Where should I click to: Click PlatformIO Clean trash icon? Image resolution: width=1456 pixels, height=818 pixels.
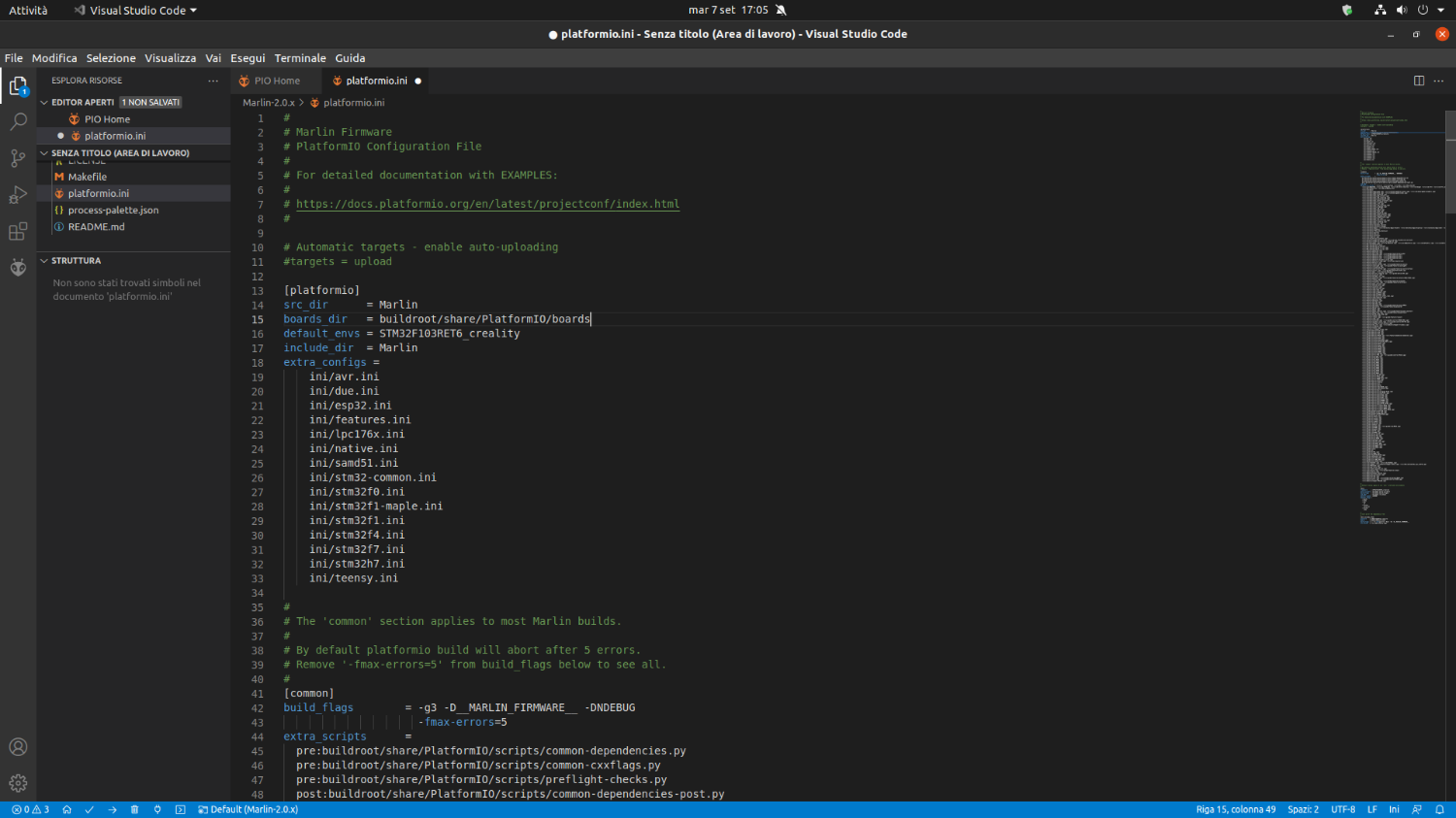point(135,809)
